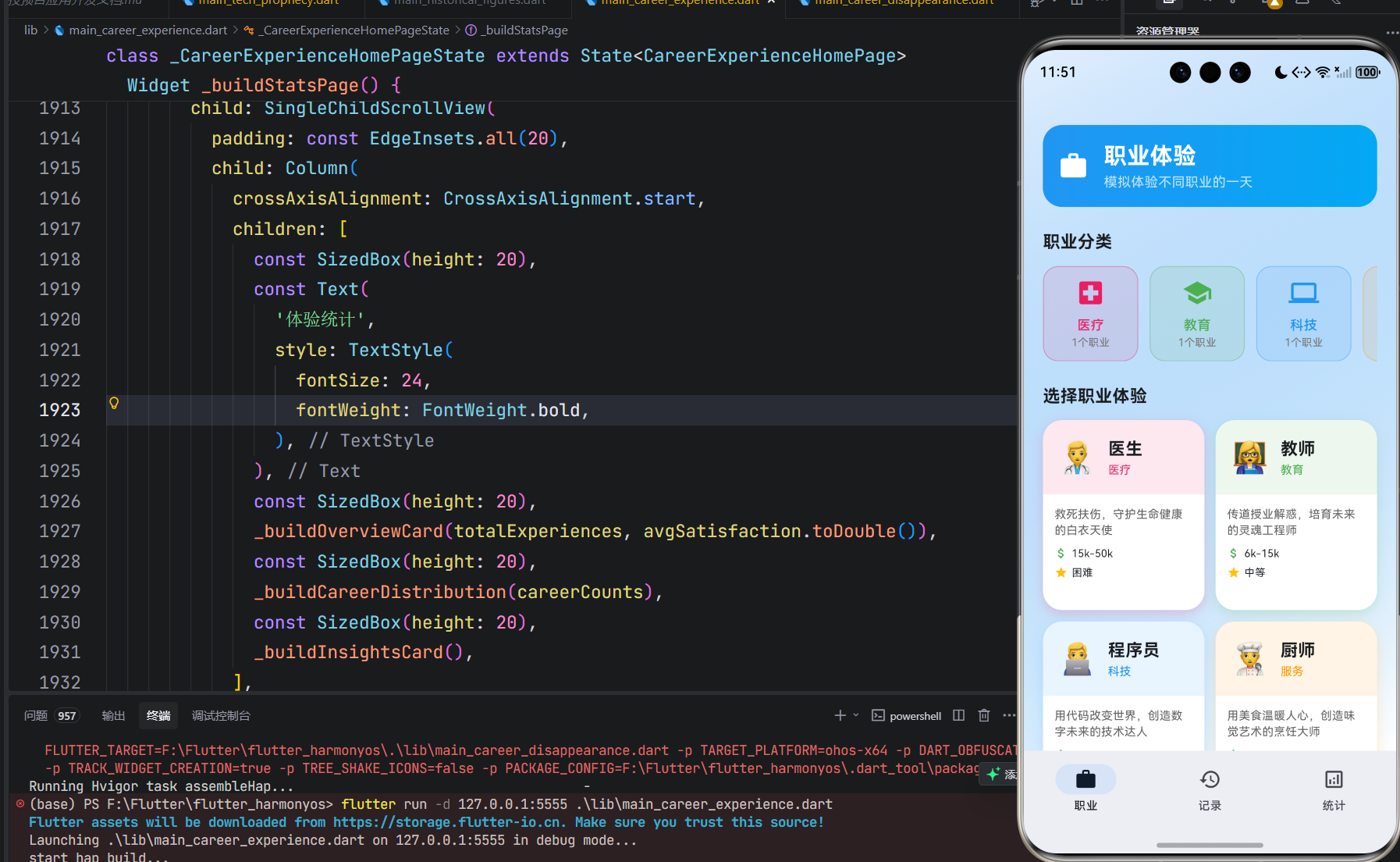Viewport: 1400px width, 862px height.
Task: Select the 统计 stats navigation tab
Action: coord(1334,789)
